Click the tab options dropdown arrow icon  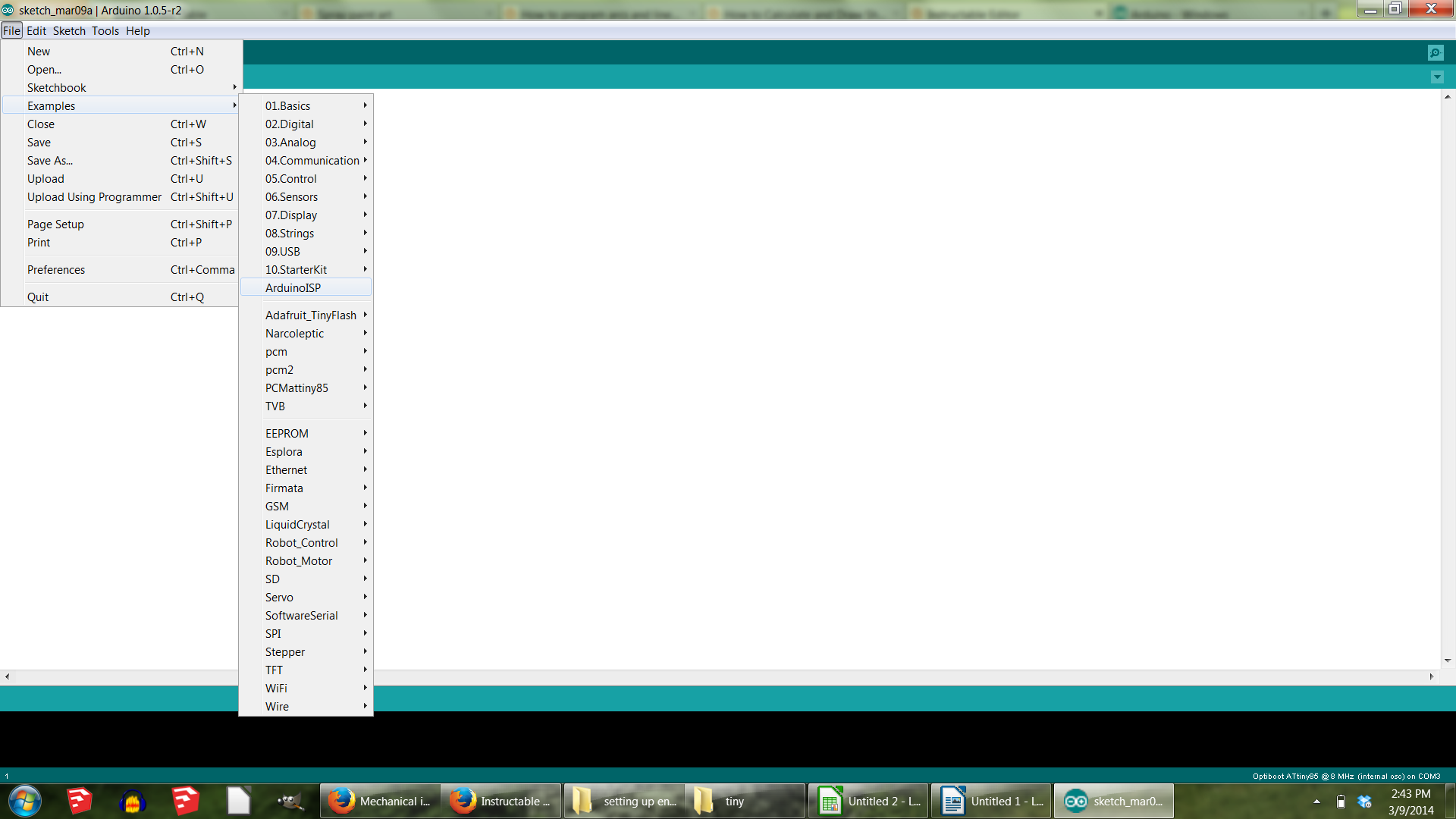1437,77
